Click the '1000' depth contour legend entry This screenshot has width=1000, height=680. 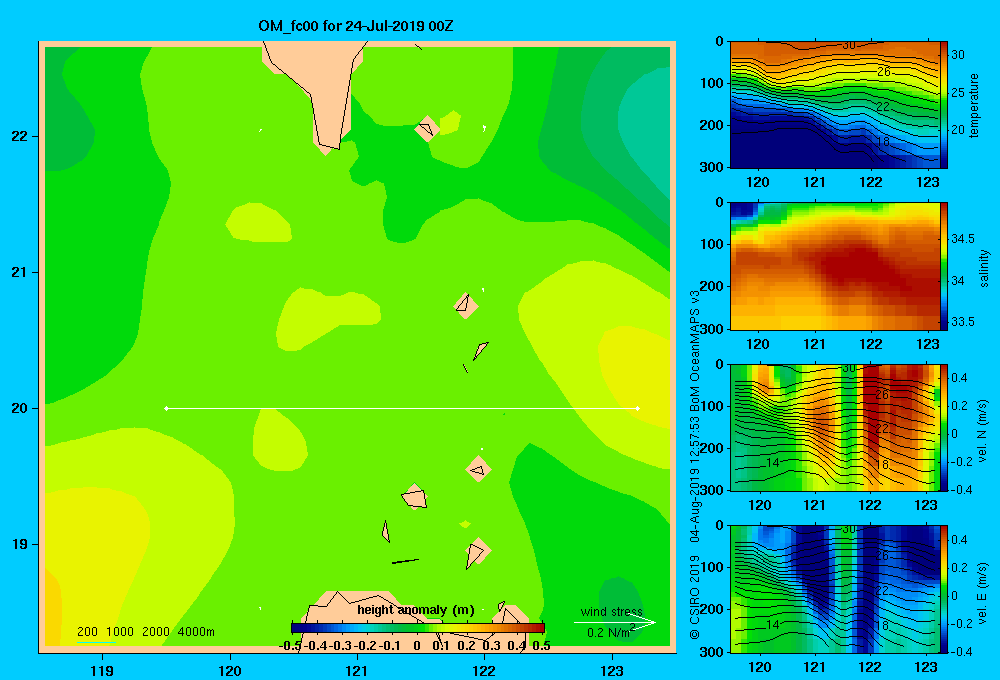coord(120,632)
